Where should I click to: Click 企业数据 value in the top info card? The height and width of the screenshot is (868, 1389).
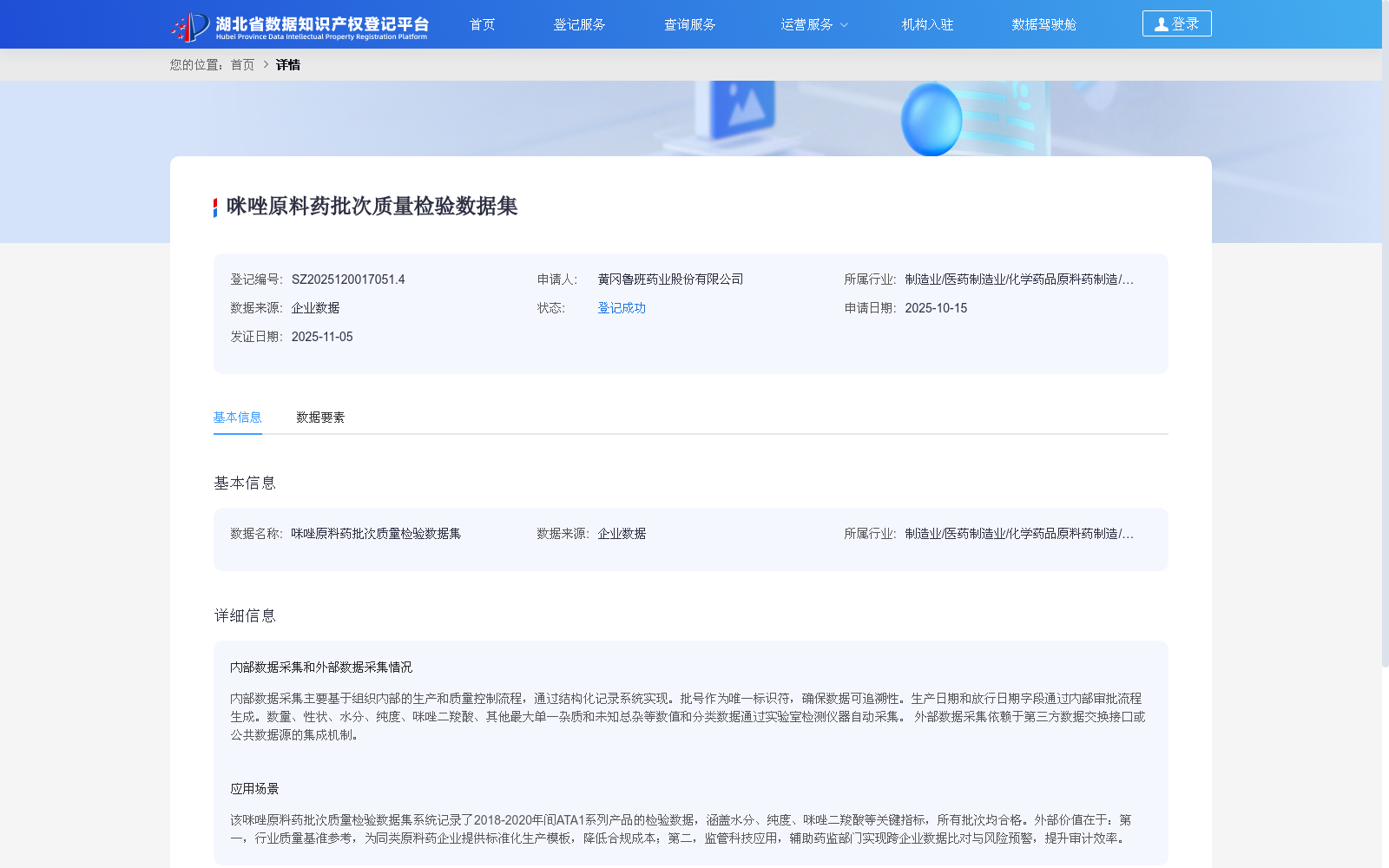[x=315, y=308]
